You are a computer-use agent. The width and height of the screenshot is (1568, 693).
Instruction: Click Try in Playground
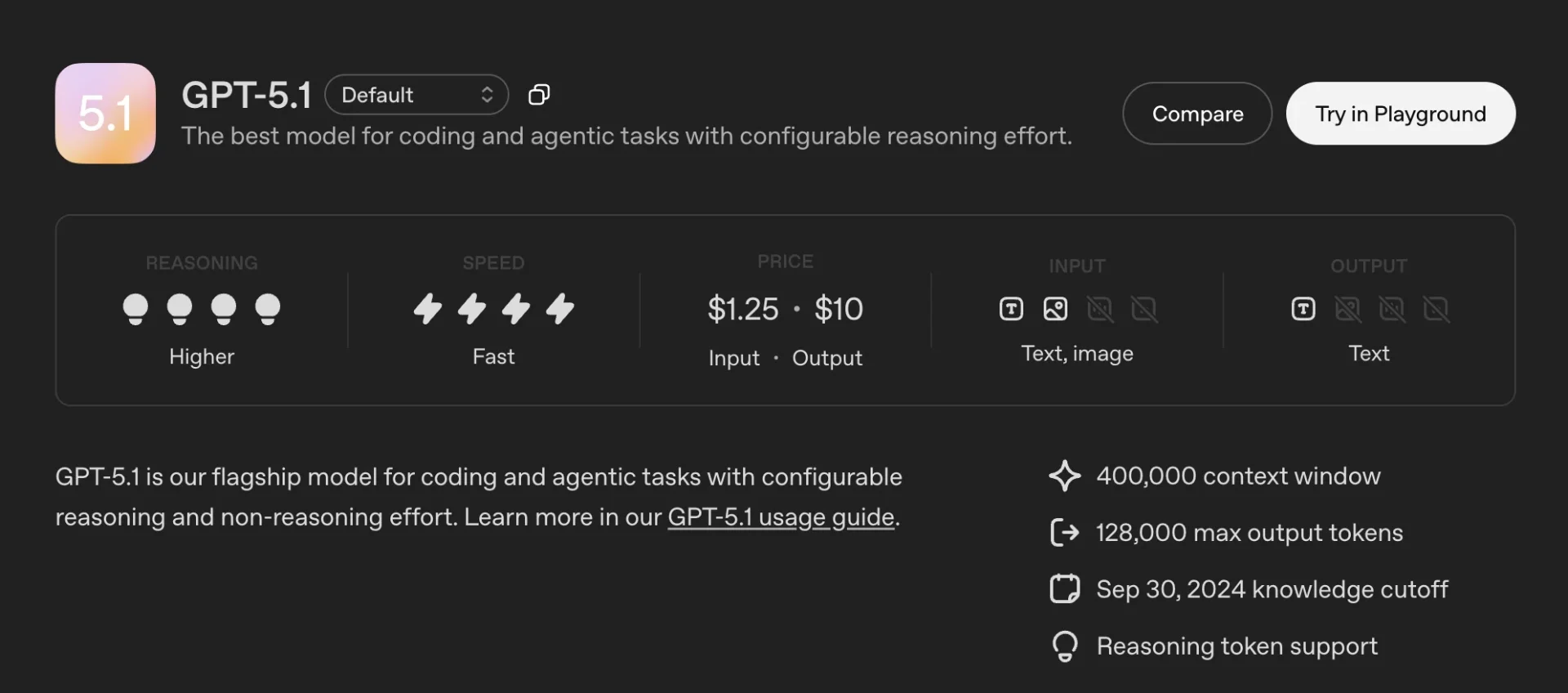point(1401,114)
